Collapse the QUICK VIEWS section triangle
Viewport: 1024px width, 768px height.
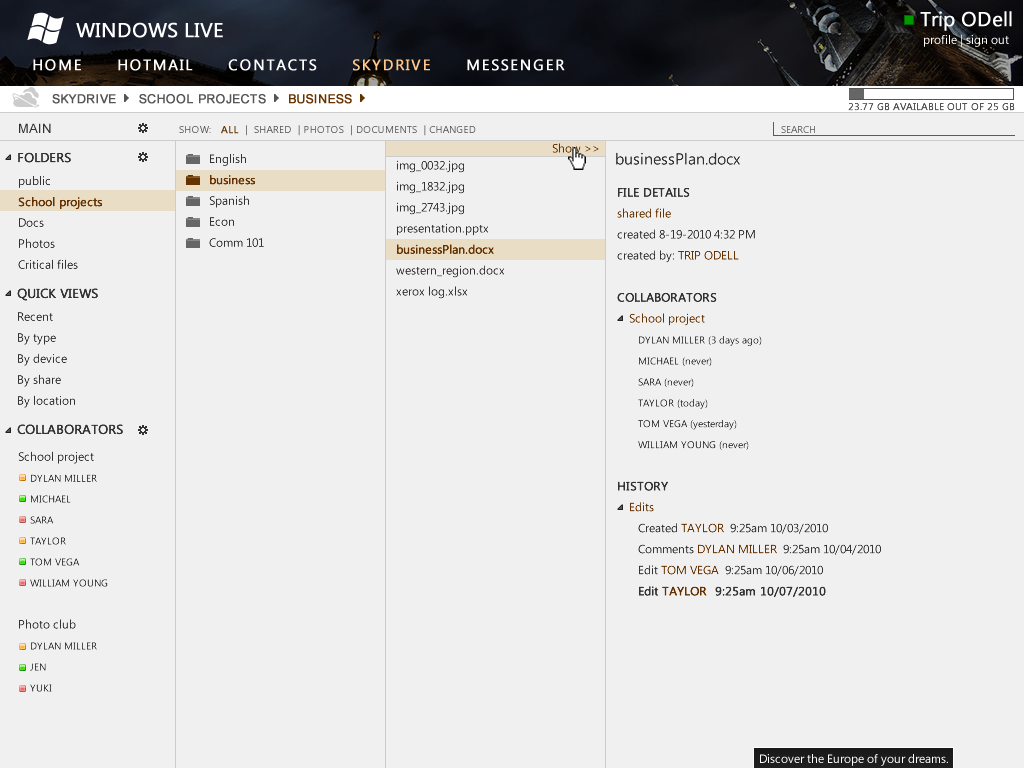(x=8, y=293)
